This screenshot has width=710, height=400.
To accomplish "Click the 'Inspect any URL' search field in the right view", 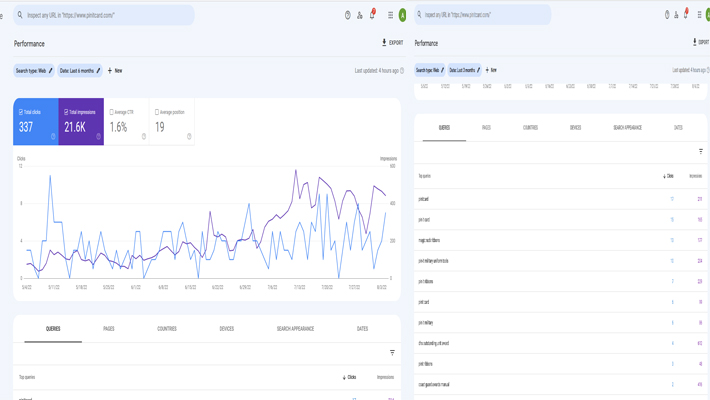I will click(483, 14).
